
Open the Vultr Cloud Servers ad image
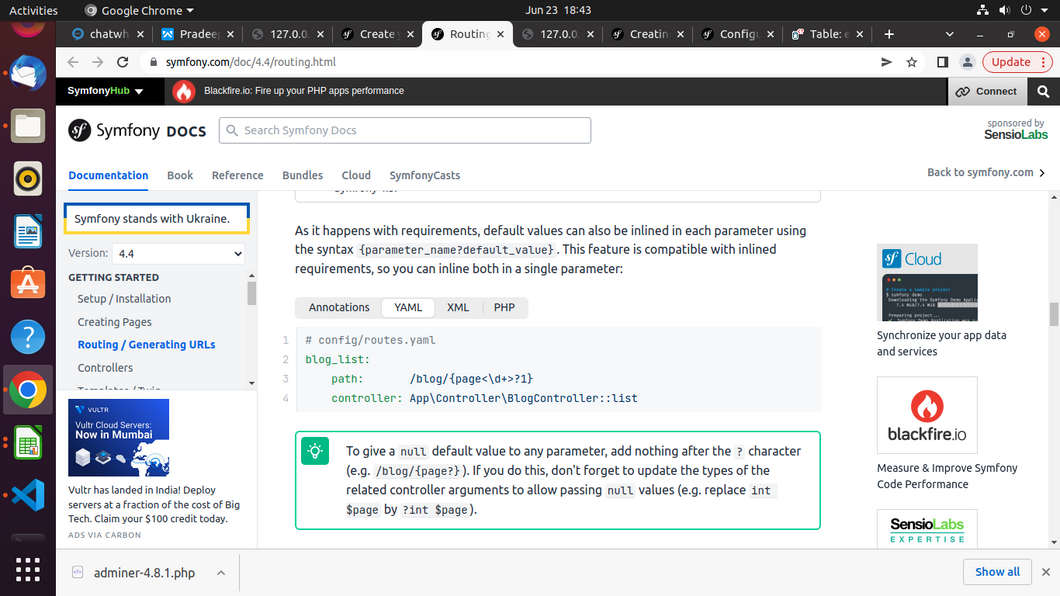click(118, 438)
